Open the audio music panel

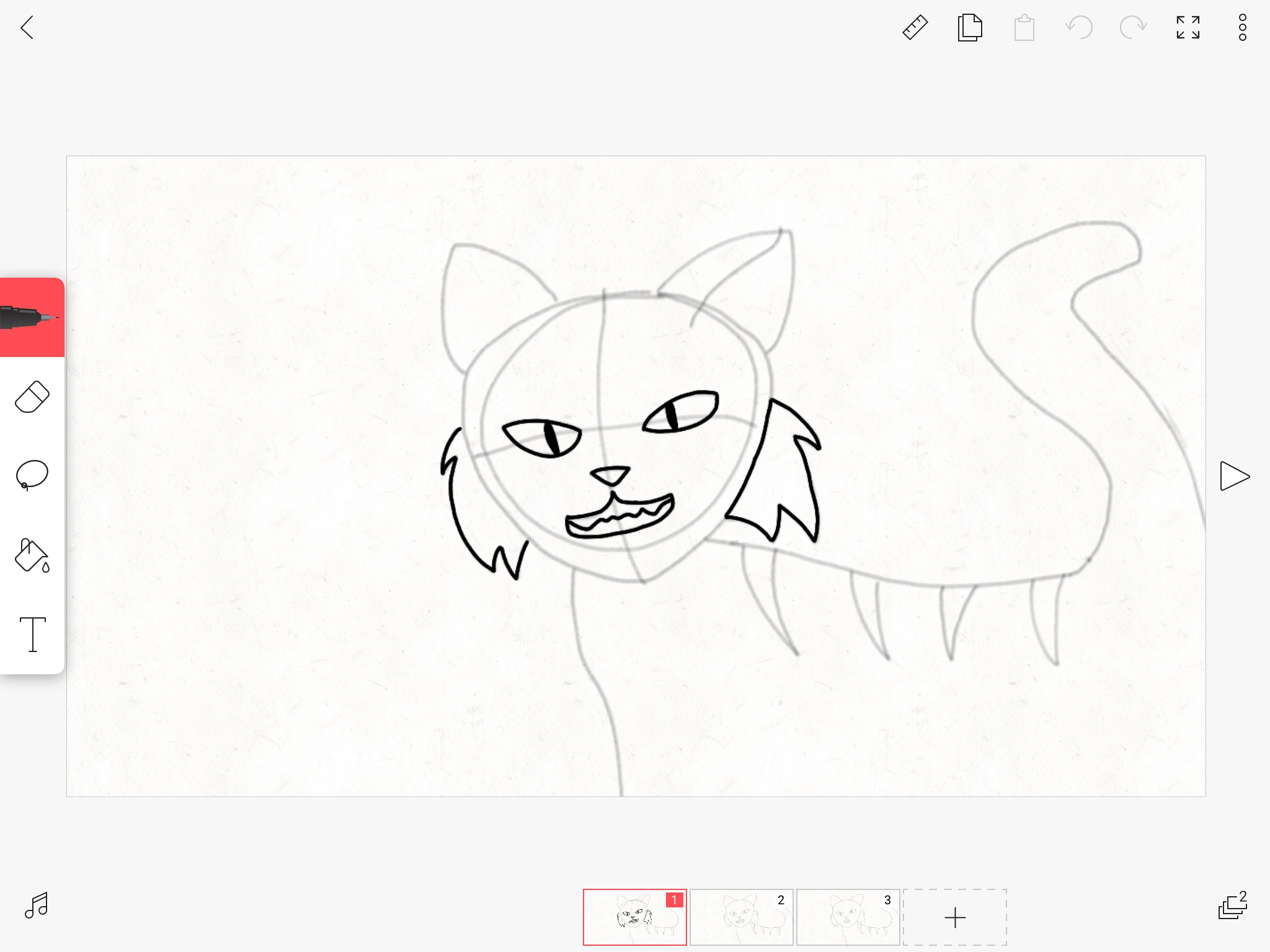[36, 906]
